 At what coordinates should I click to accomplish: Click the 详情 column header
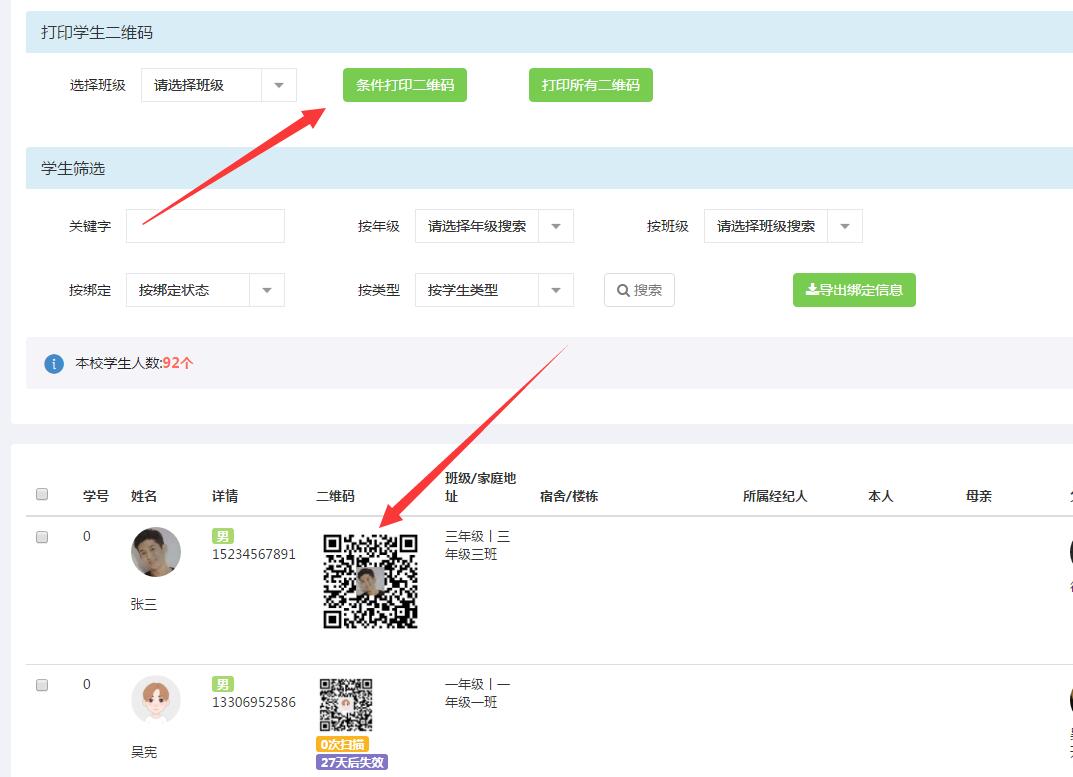(x=225, y=496)
